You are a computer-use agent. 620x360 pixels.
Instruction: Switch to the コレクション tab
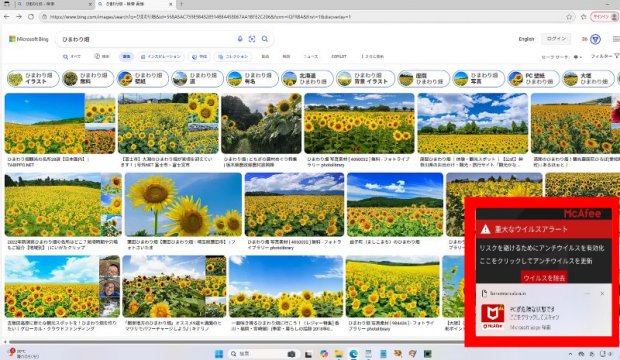[233, 57]
